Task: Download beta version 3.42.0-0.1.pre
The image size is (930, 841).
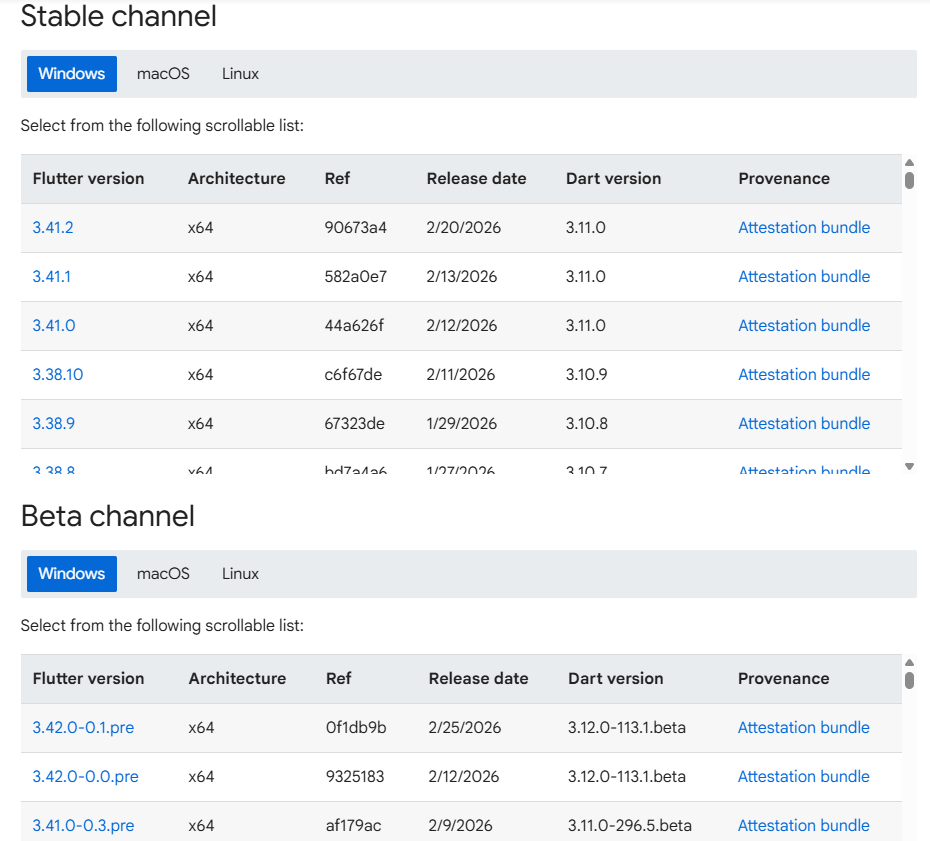Action: (83, 728)
